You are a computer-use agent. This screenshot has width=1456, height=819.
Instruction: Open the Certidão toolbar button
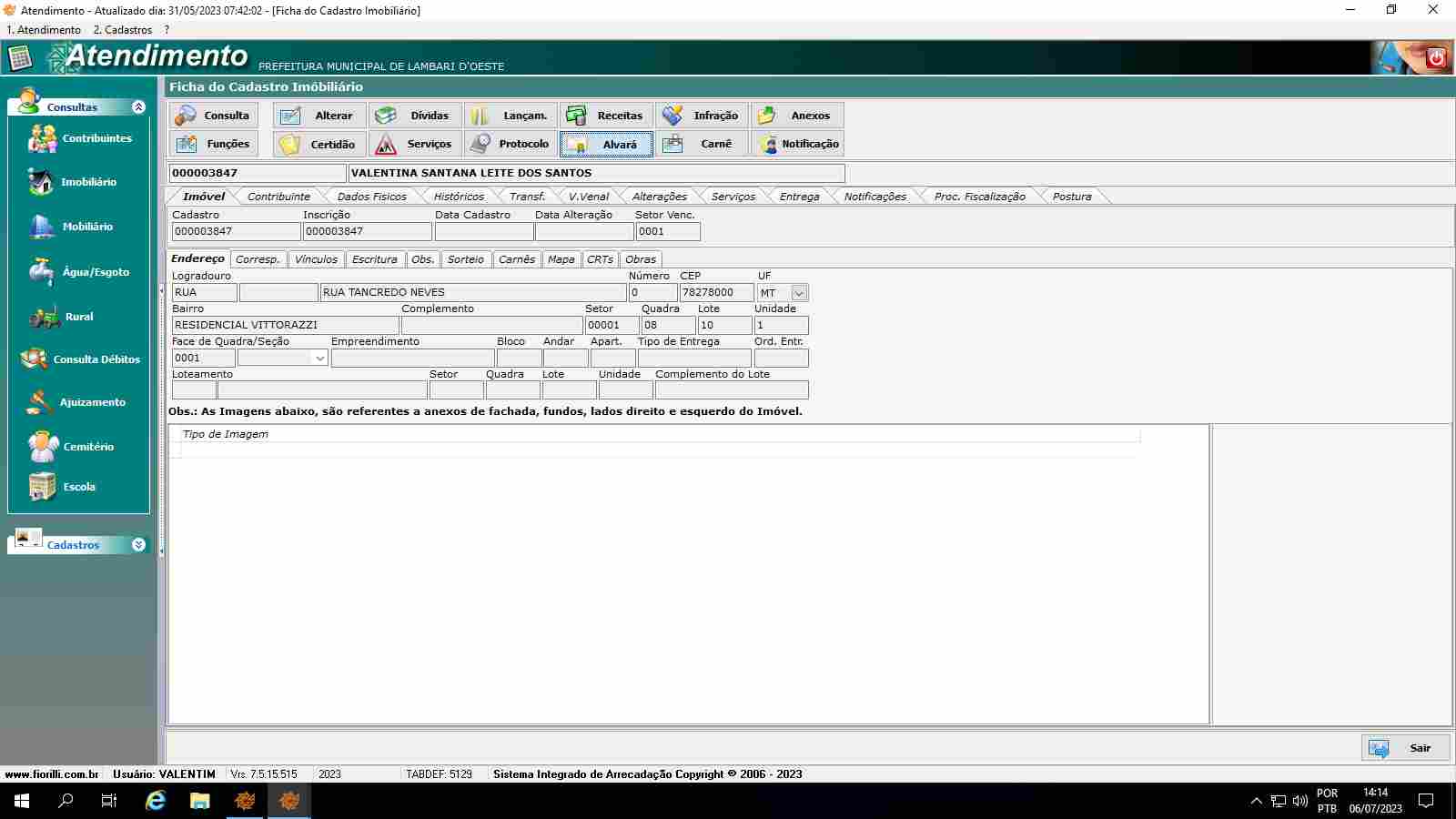click(318, 144)
